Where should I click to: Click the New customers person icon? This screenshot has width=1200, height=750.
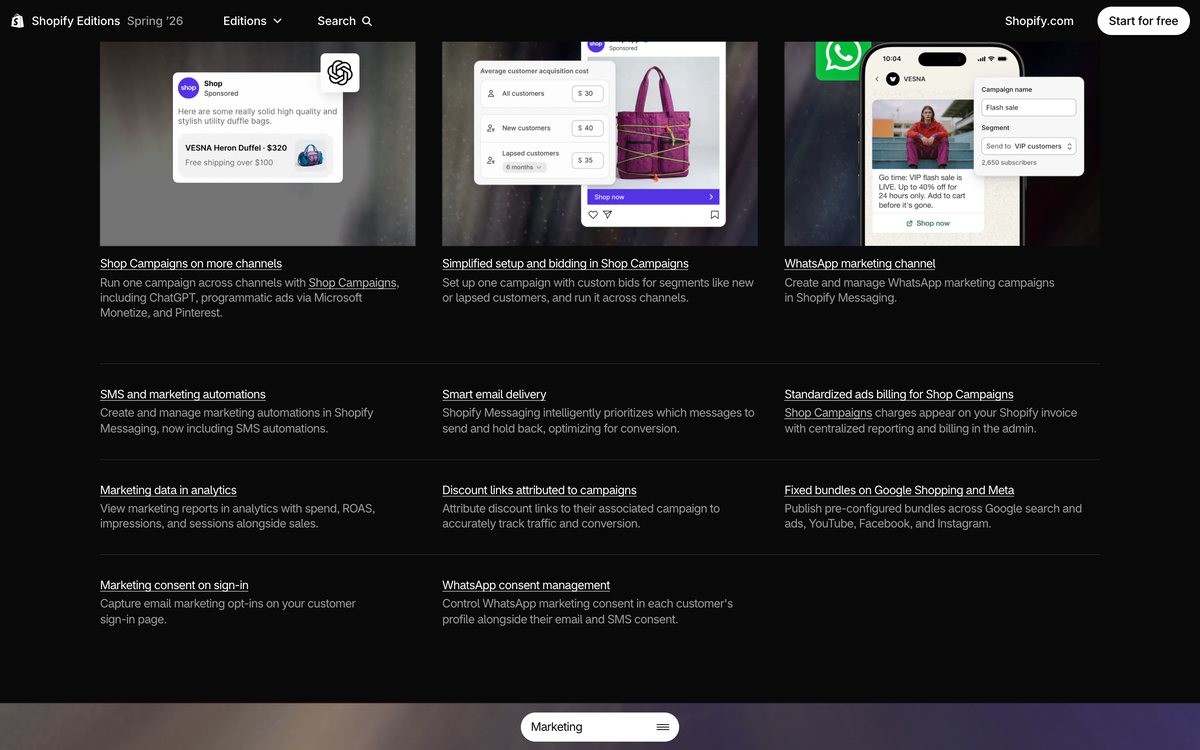pos(491,128)
